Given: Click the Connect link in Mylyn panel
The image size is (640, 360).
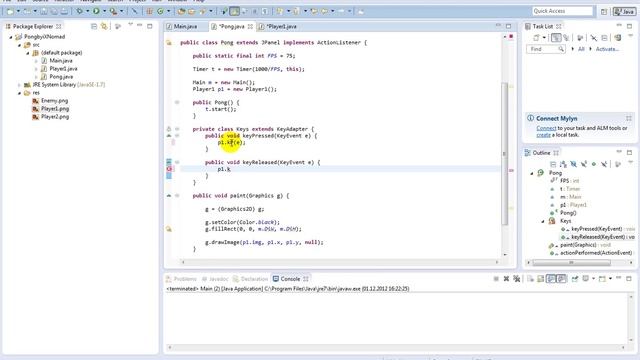Looking at the screenshot, I should tap(546, 128).
